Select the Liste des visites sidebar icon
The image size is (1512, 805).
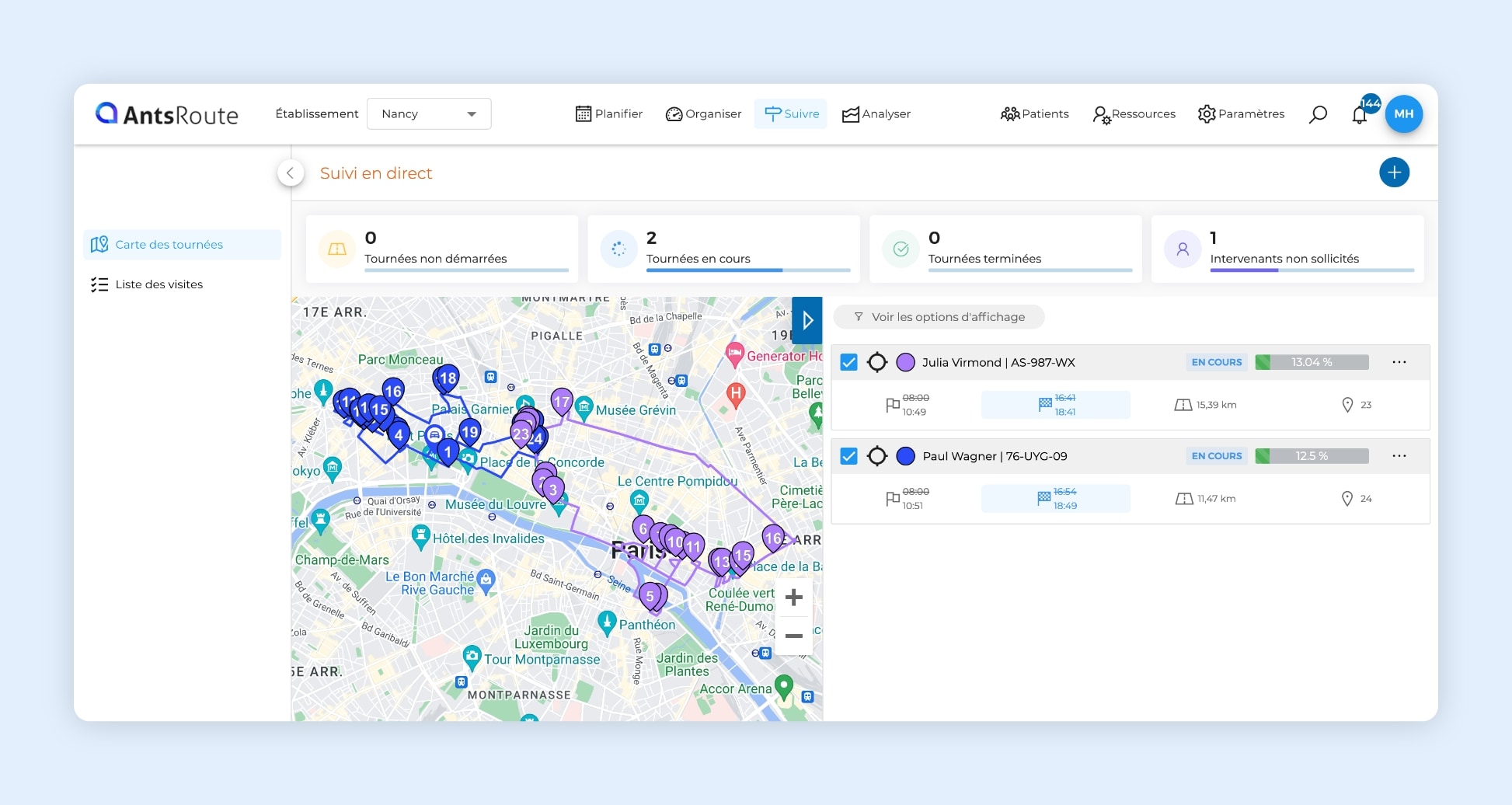click(99, 284)
